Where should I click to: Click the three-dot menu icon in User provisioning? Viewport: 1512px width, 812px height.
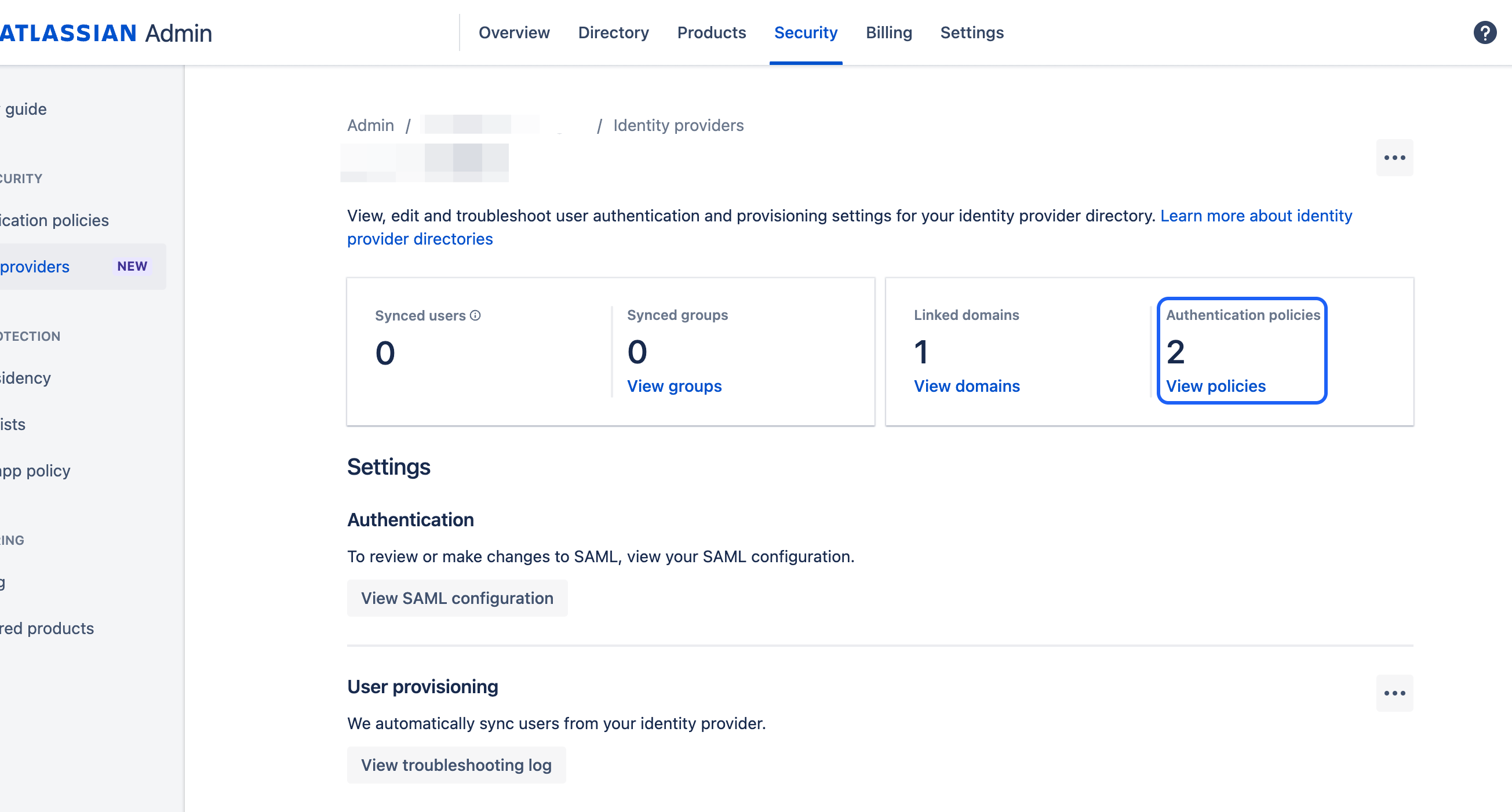pyautogui.click(x=1395, y=693)
